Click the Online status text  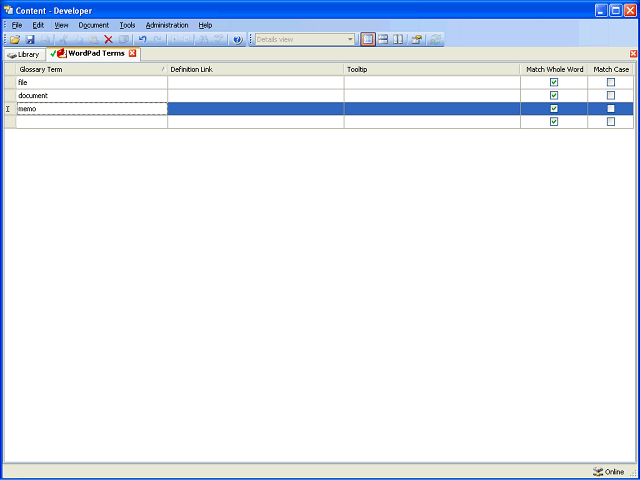pyautogui.click(x=614, y=472)
